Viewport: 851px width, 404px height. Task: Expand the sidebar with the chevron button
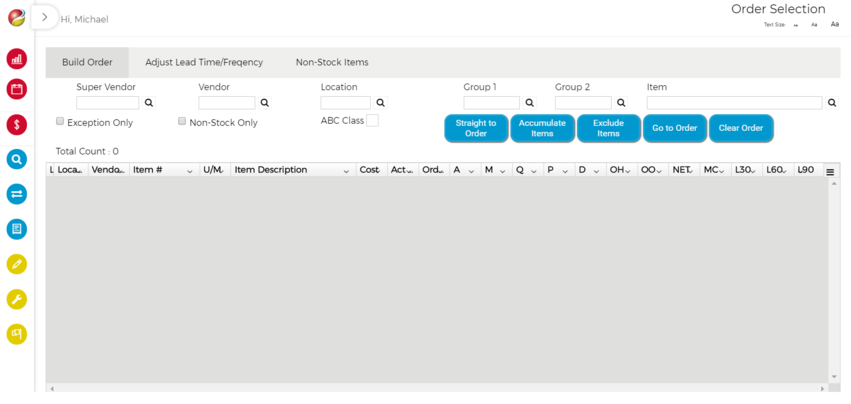pos(45,17)
